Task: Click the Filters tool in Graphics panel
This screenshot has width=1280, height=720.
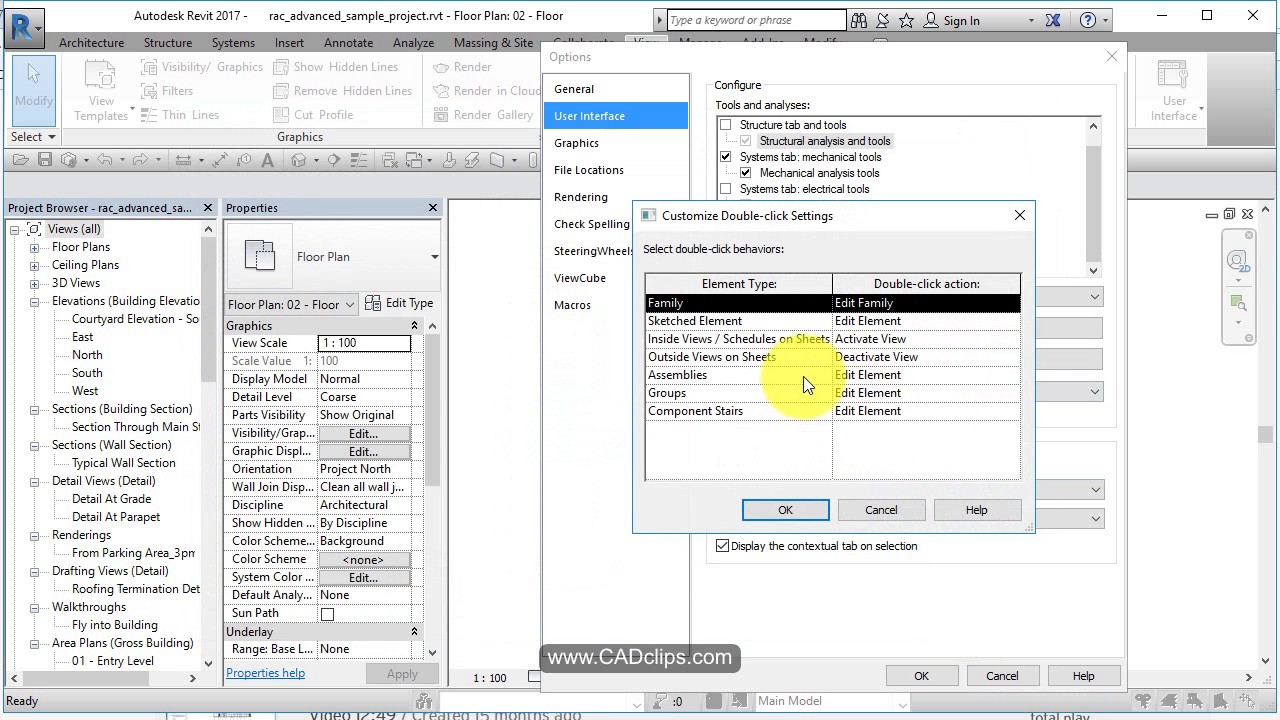Action: [167, 91]
